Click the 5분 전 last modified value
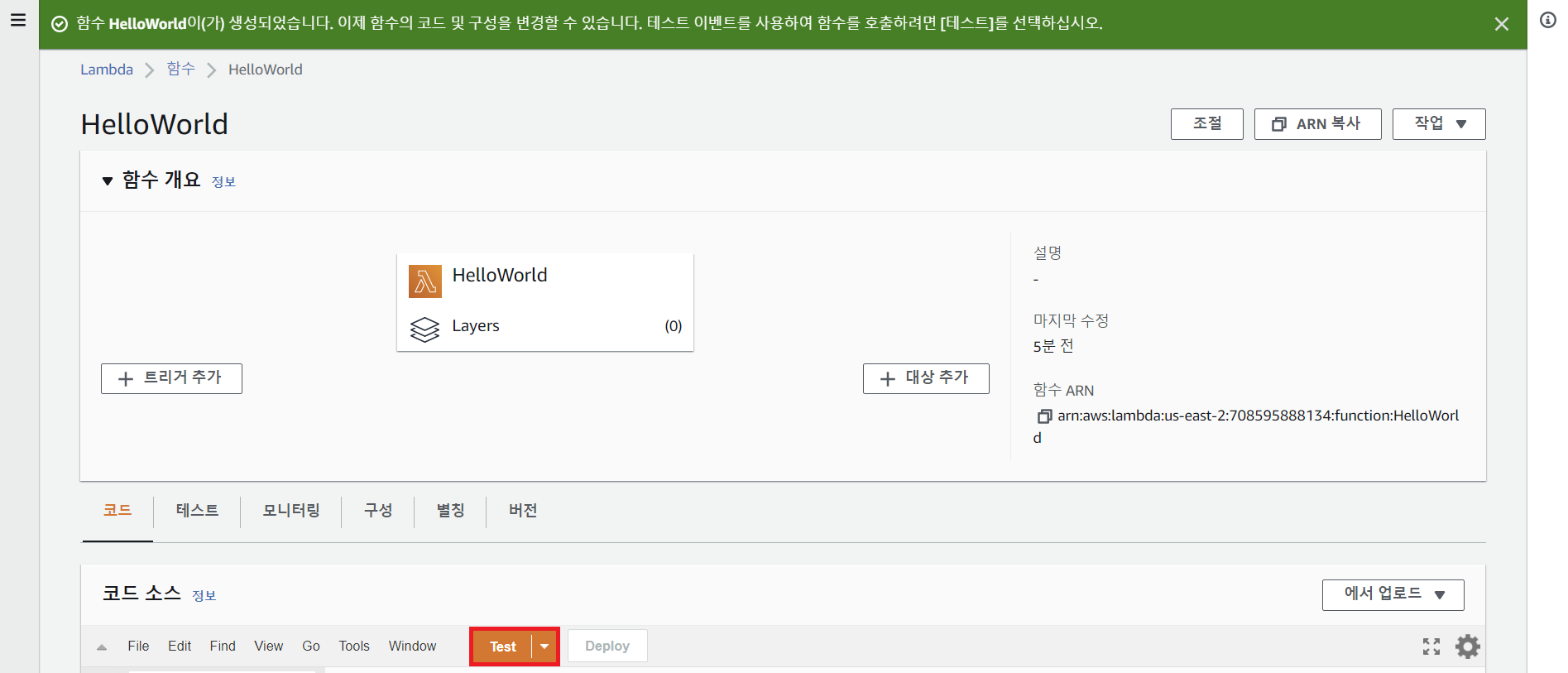The image size is (1568, 673). pyautogui.click(x=1053, y=346)
